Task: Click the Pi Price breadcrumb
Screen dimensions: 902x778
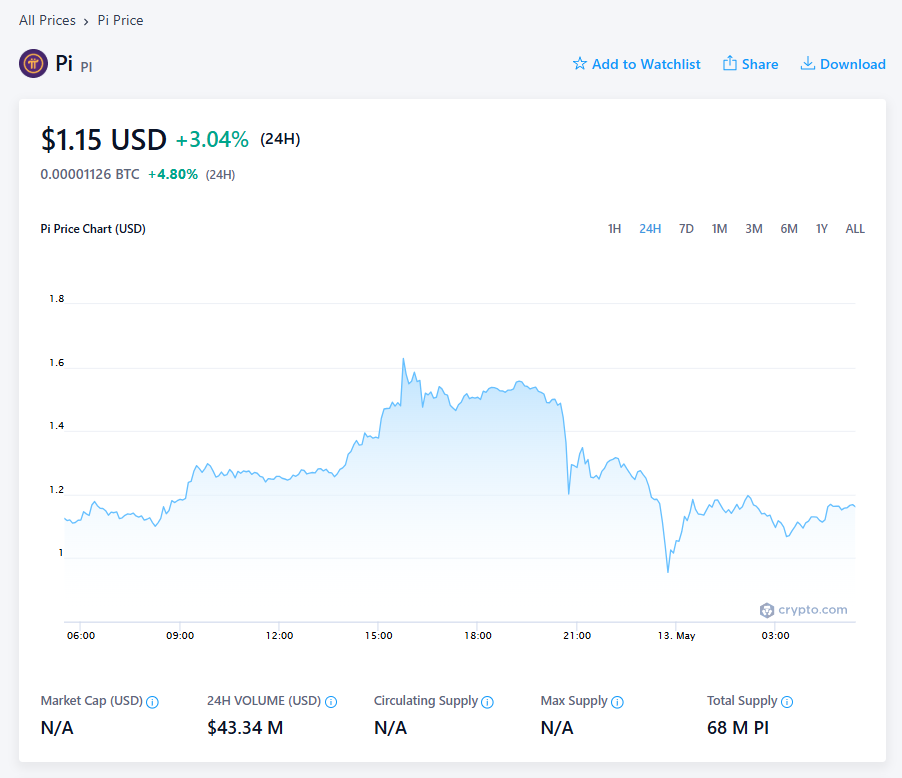Action: click(x=120, y=20)
